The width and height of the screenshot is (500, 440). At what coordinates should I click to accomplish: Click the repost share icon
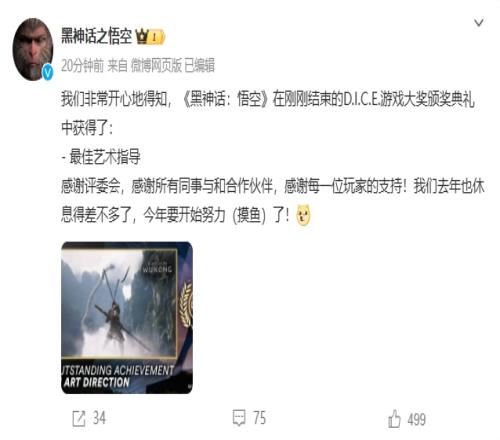click(79, 418)
